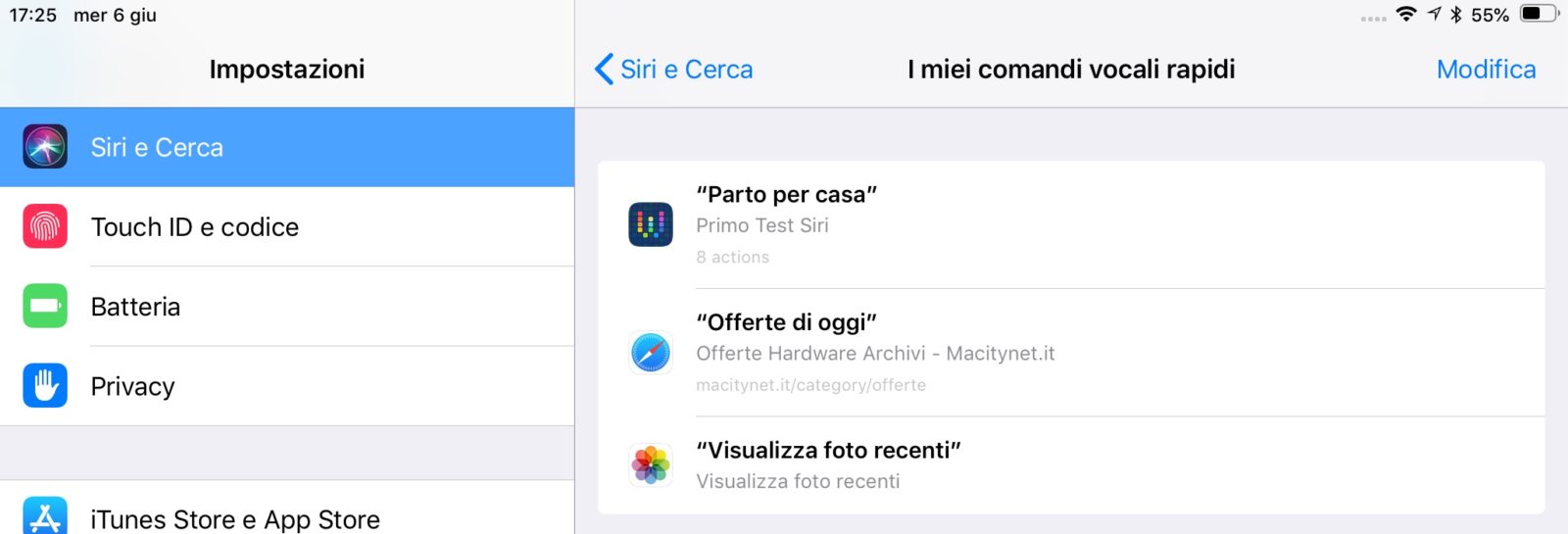Tap the Siri e Cerca sidebar icon
Screen dimensions: 1568x534
point(45,147)
